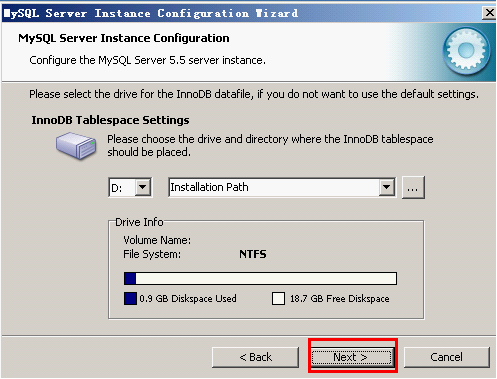The height and width of the screenshot is (379, 497).
Task: Click the wizard window title bar text
Action: [x=151, y=13]
